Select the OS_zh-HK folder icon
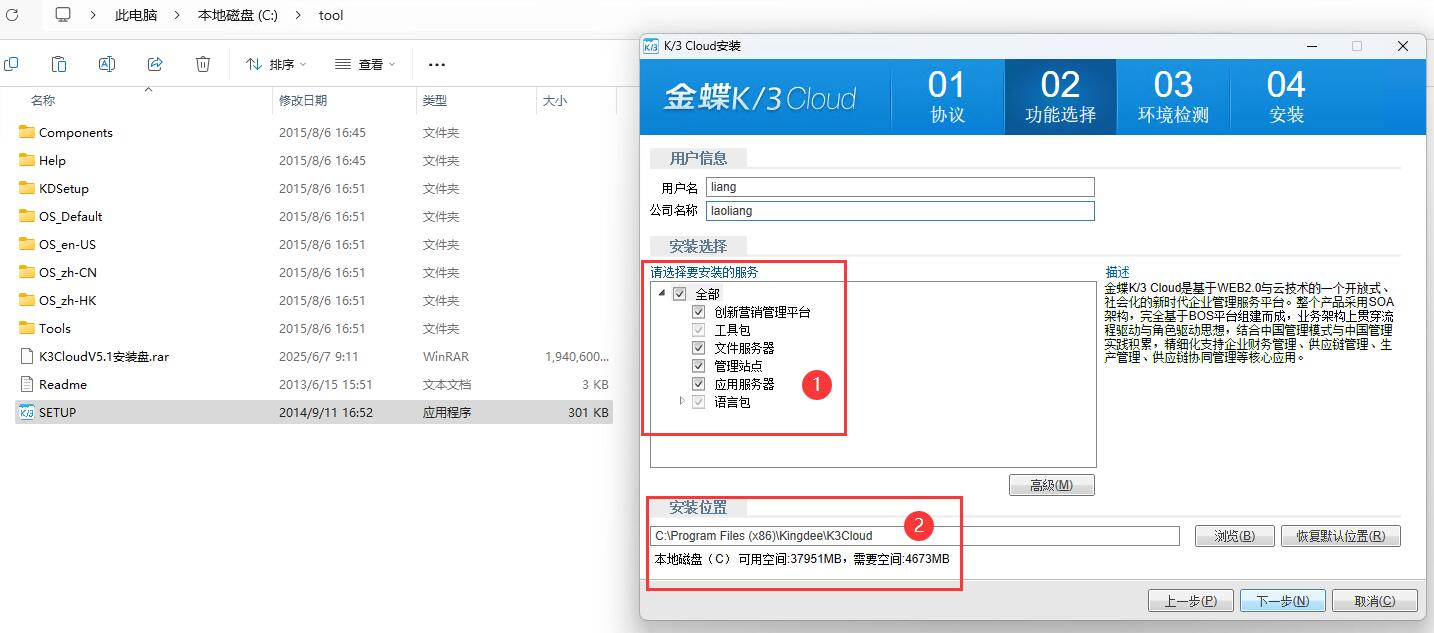1434x633 pixels. click(x=27, y=300)
